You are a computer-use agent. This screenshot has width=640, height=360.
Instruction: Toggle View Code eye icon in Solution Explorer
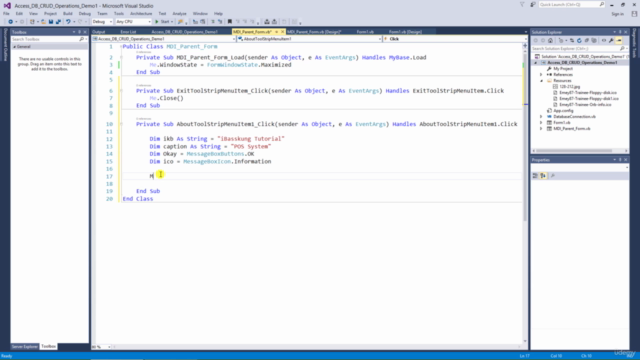[x=604, y=40]
